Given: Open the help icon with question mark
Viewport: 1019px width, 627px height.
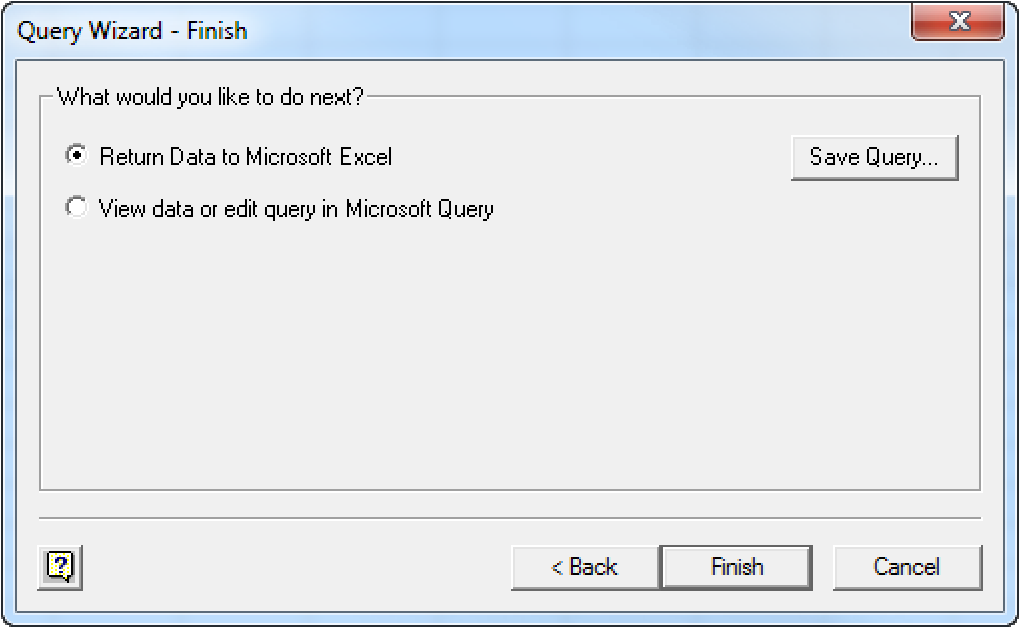Looking at the screenshot, I should tap(62, 567).
